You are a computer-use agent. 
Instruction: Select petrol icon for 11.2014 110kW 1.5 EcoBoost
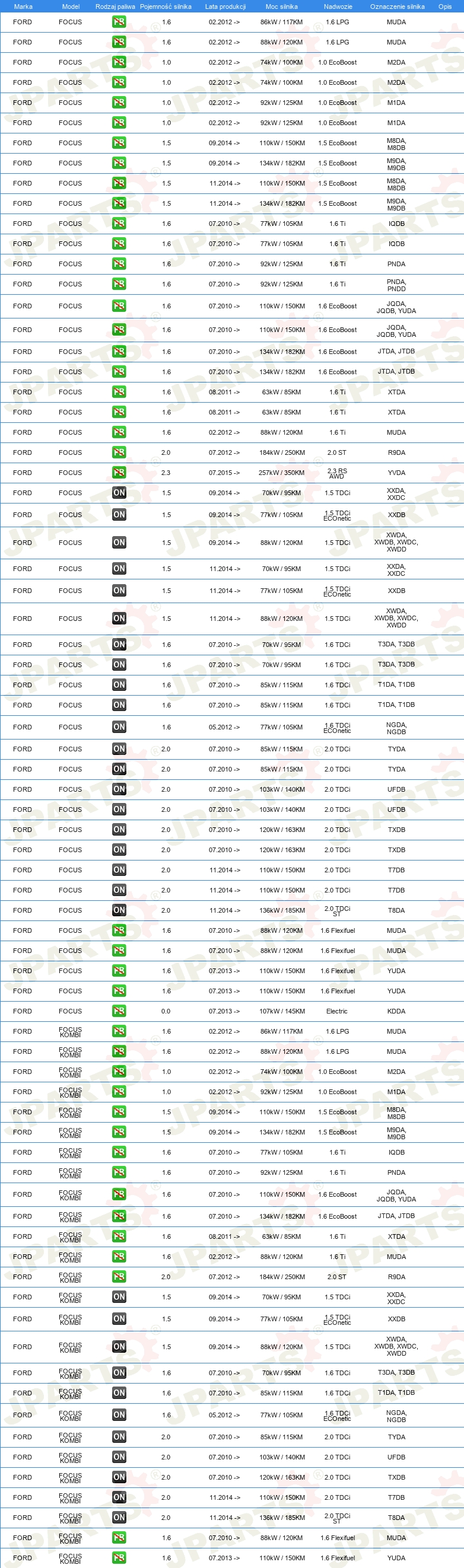point(119,183)
